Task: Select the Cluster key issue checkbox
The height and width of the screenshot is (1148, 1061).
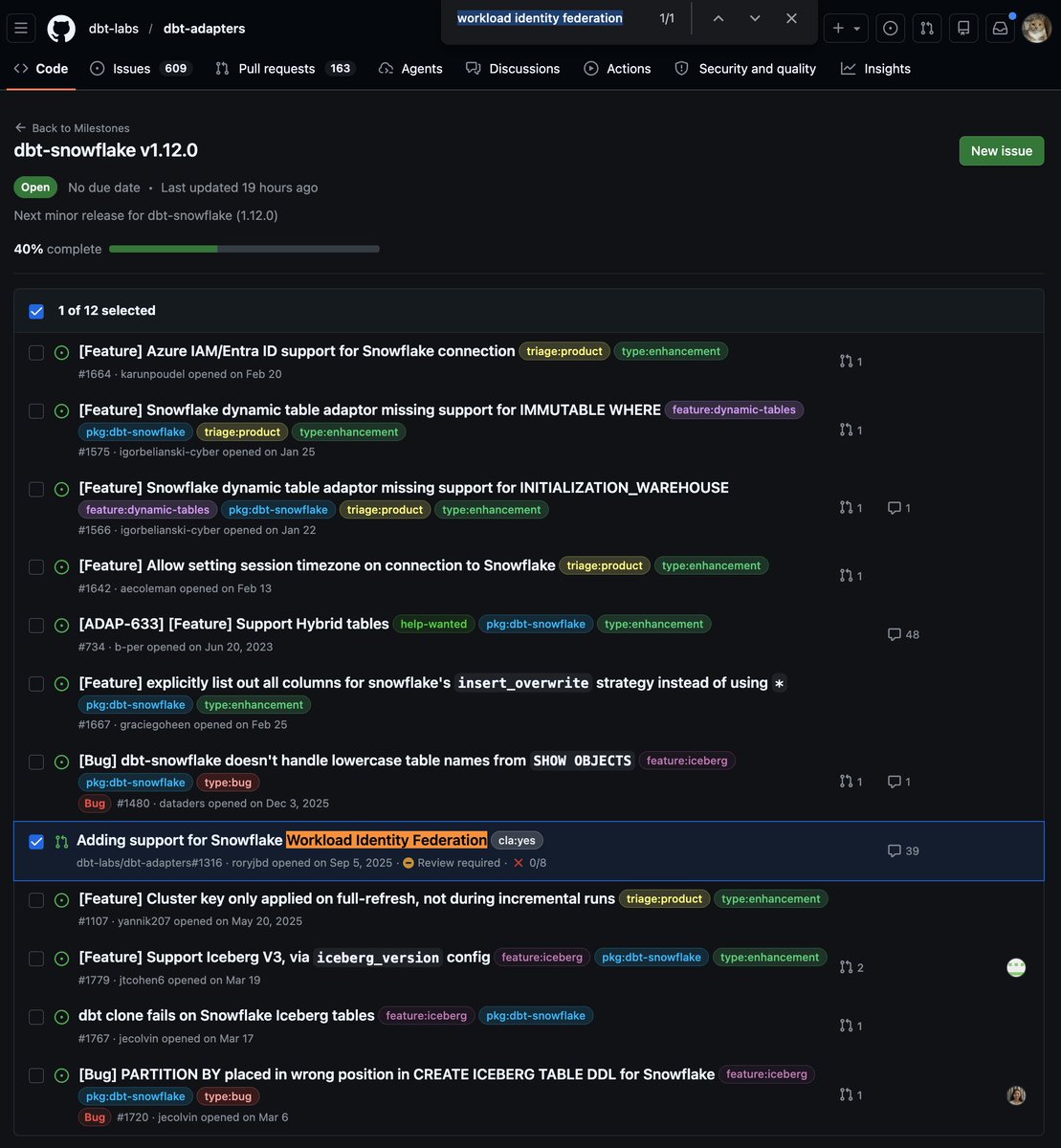Action: pyautogui.click(x=36, y=900)
